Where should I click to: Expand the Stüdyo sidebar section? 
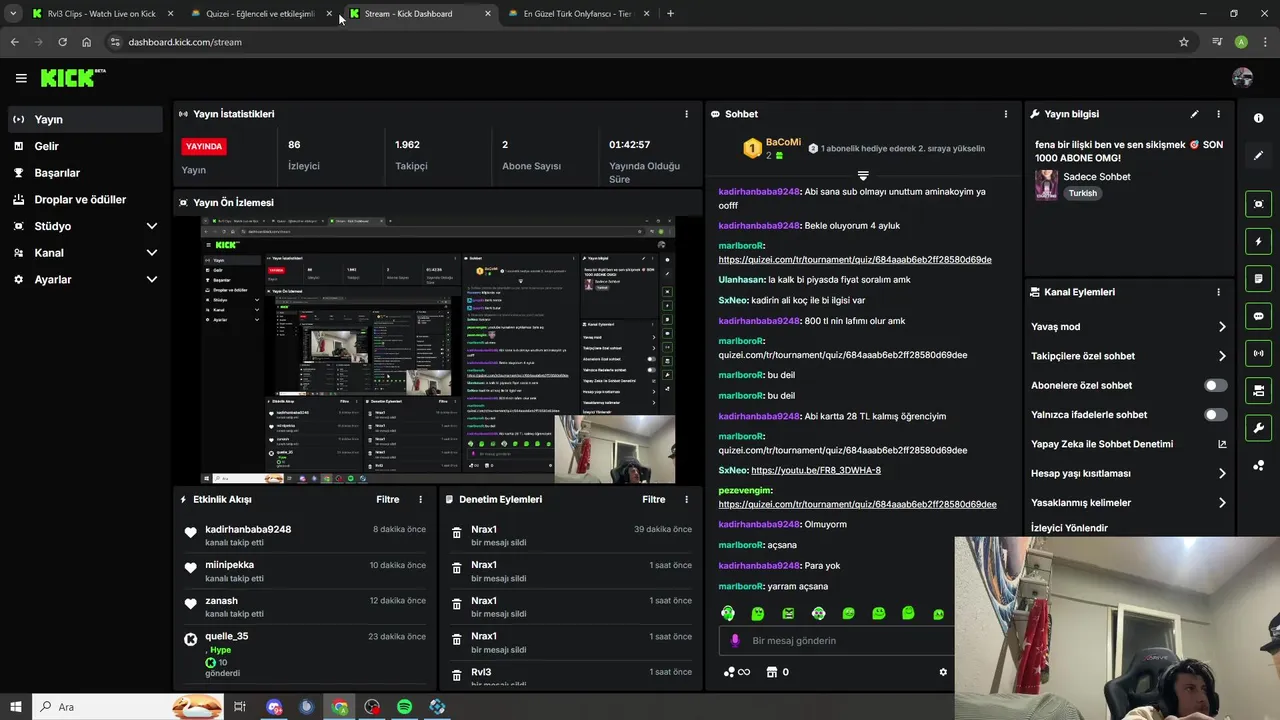[152, 226]
